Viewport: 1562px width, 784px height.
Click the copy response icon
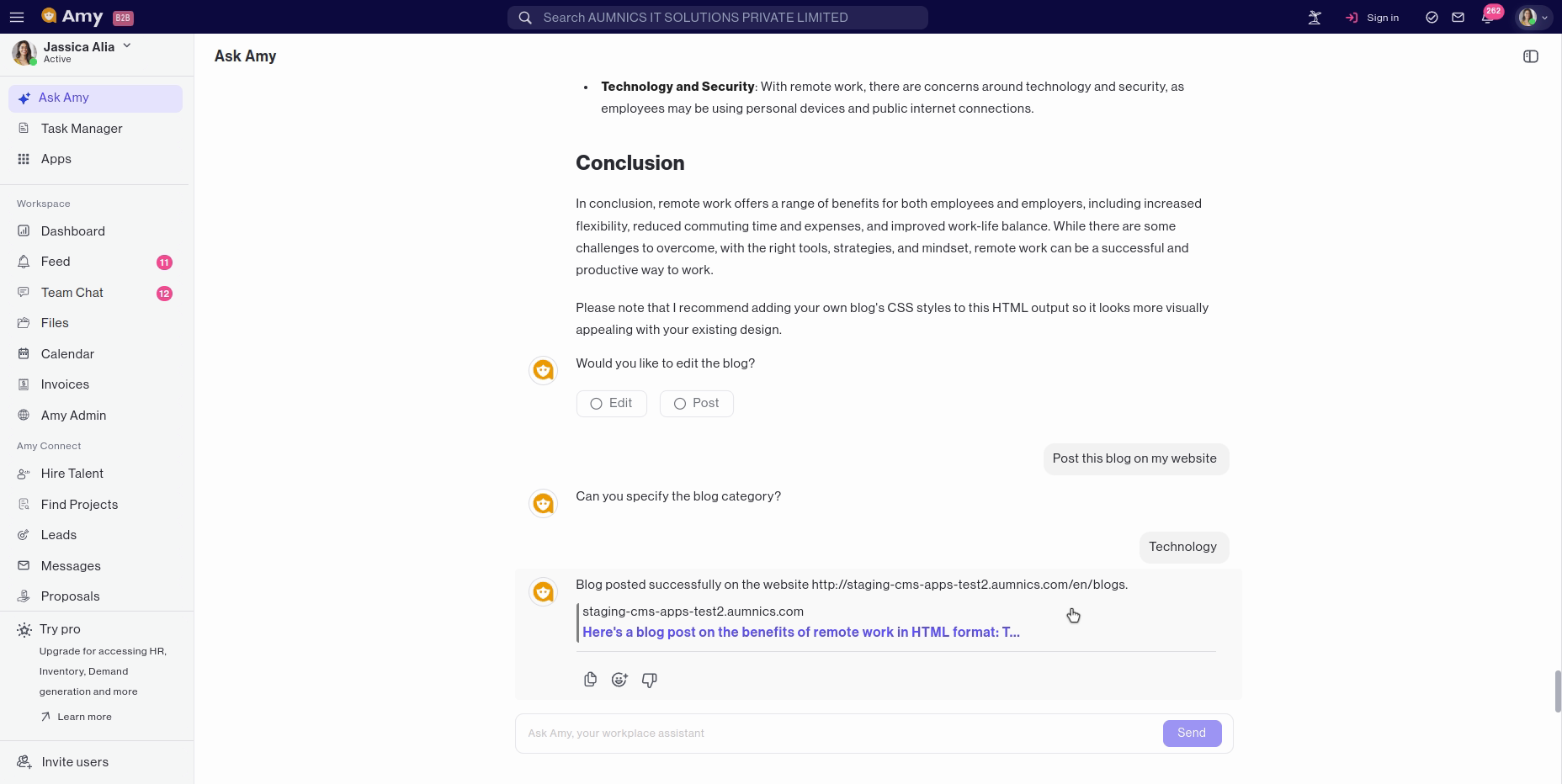pyautogui.click(x=590, y=680)
